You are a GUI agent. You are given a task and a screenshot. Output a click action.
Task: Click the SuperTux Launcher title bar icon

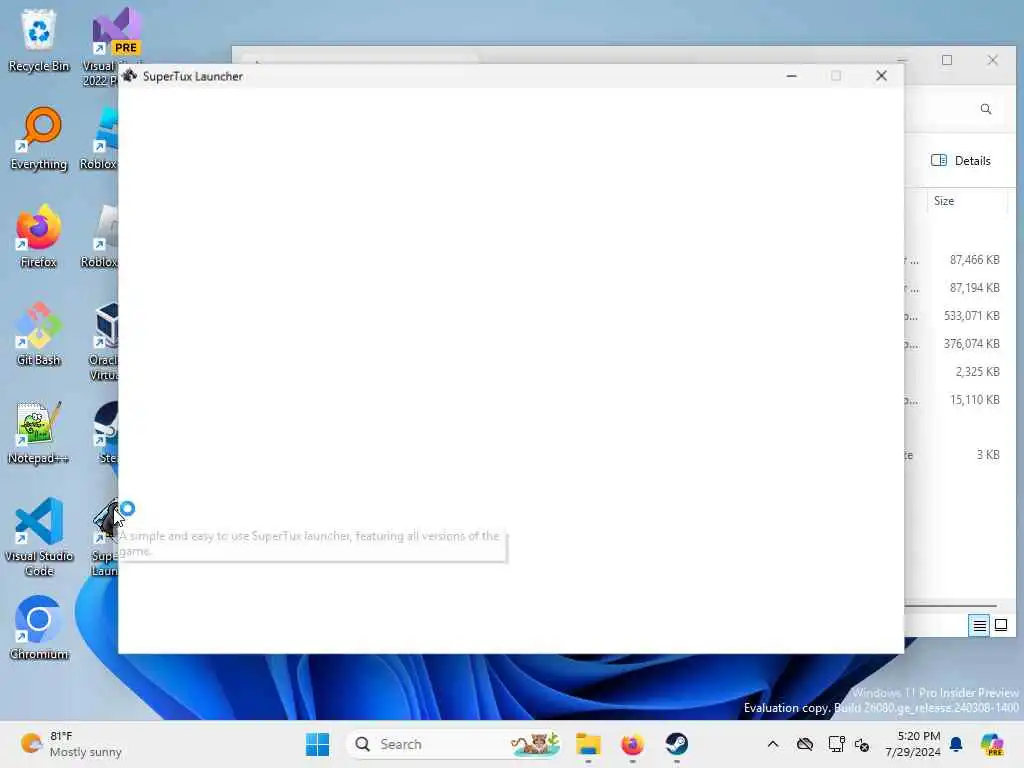click(x=129, y=76)
